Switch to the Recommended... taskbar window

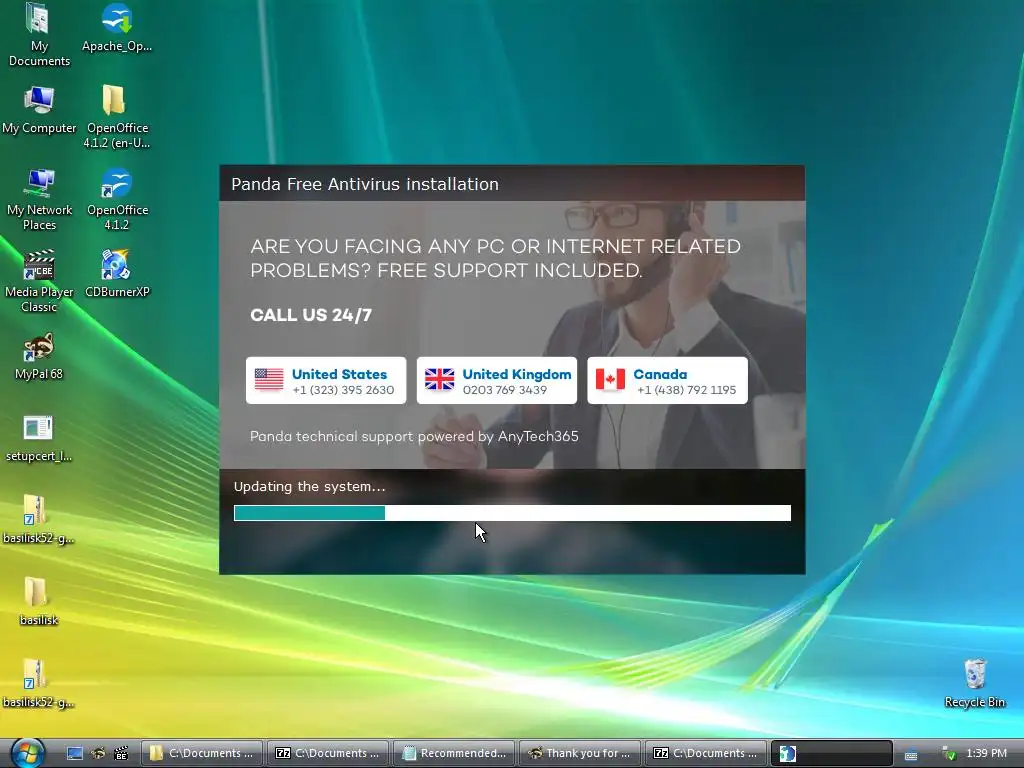(454, 753)
